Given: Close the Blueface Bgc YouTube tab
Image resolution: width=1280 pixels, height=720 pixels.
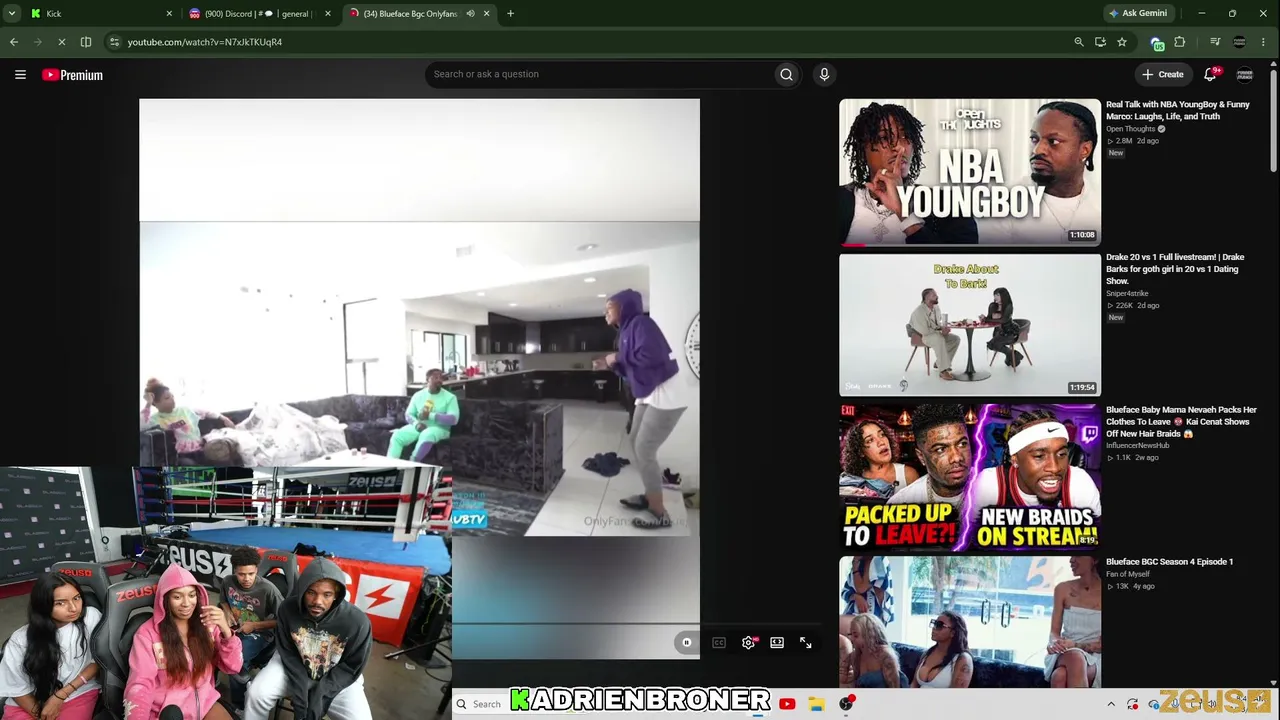Looking at the screenshot, I should pos(487,14).
